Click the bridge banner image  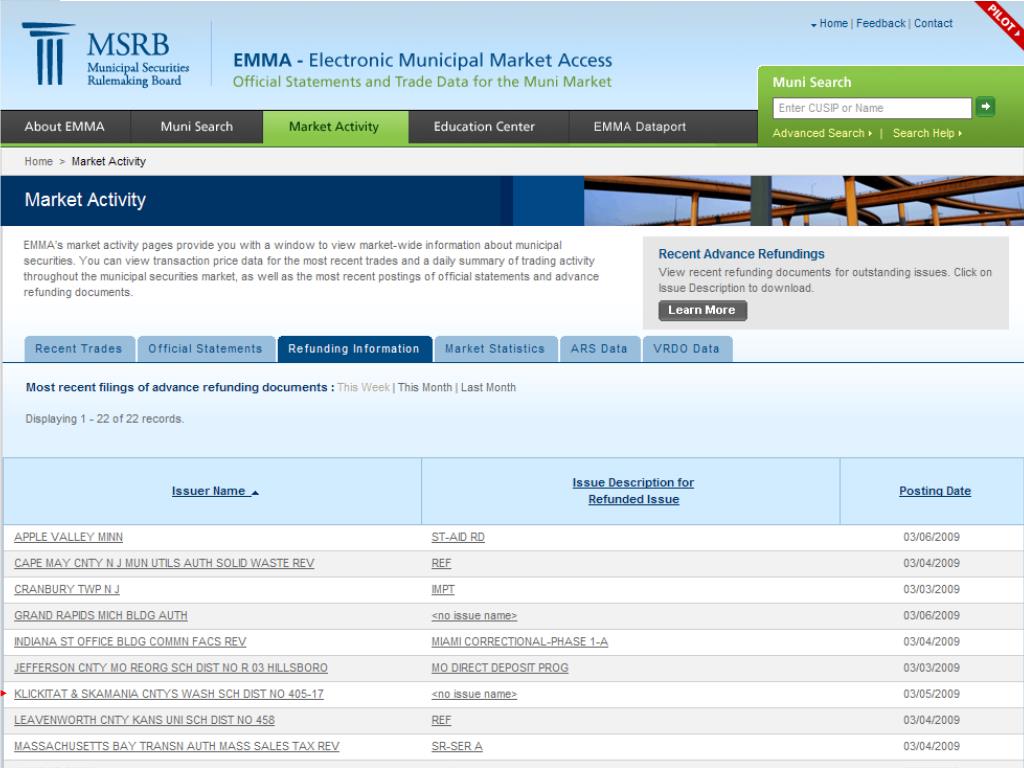click(803, 200)
